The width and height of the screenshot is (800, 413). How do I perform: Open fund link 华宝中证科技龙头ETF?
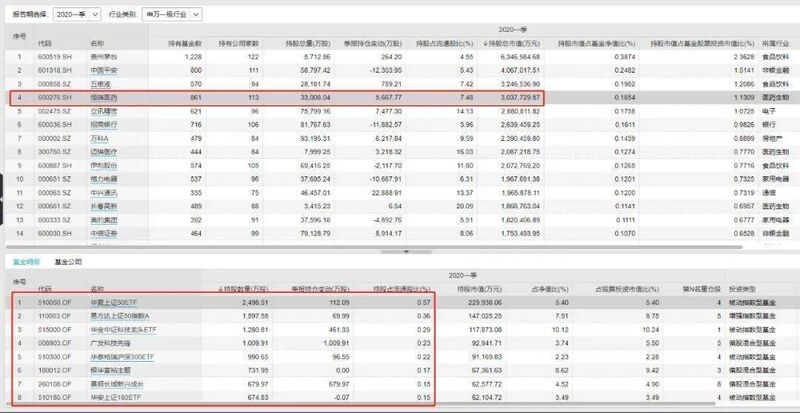click(x=123, y=330)
